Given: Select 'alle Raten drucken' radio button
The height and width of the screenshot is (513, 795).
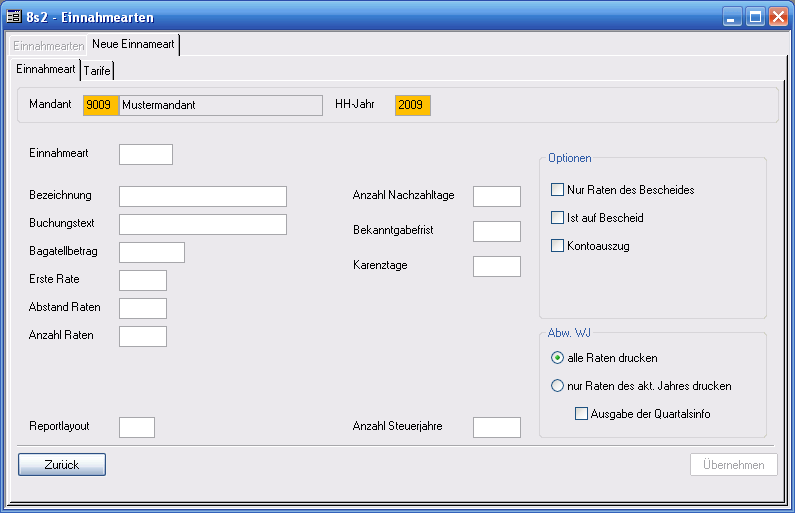Looking at the screenshot, I should (558, 358).
